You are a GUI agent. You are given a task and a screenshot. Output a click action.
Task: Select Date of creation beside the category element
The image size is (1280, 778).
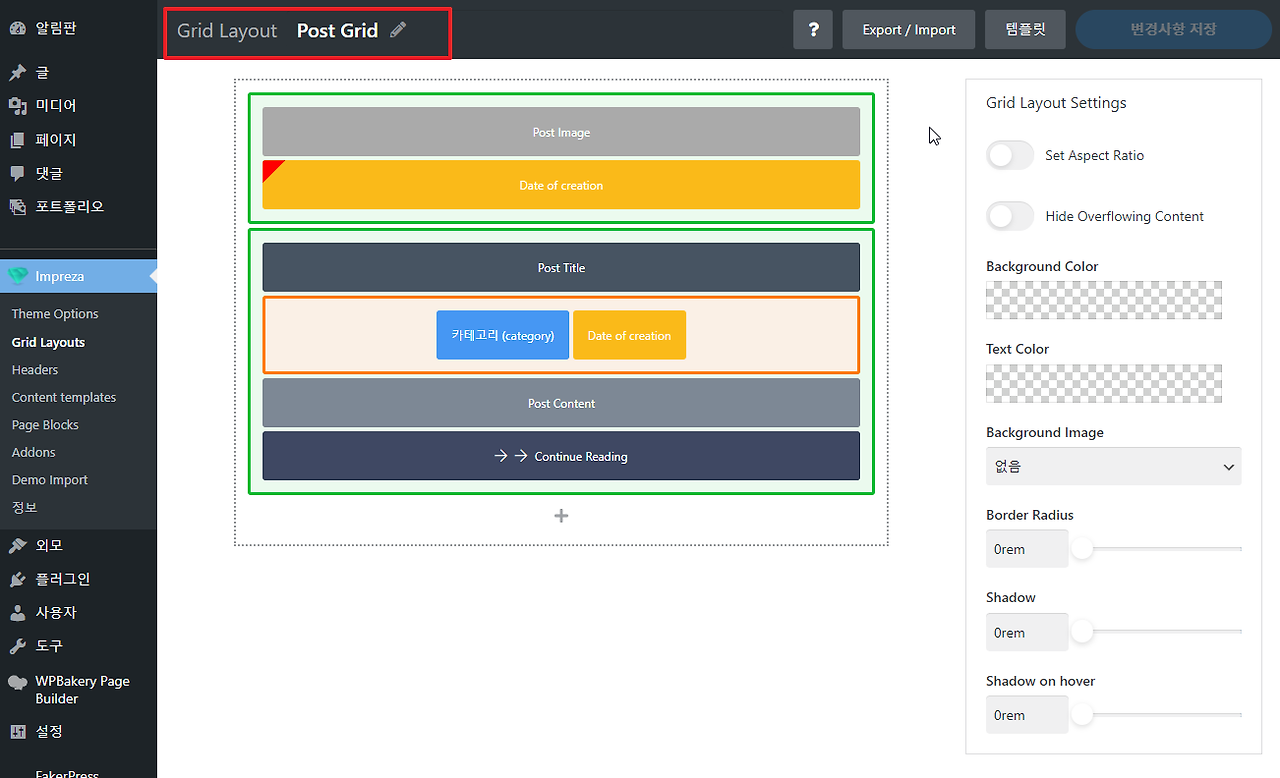[629, 335]
